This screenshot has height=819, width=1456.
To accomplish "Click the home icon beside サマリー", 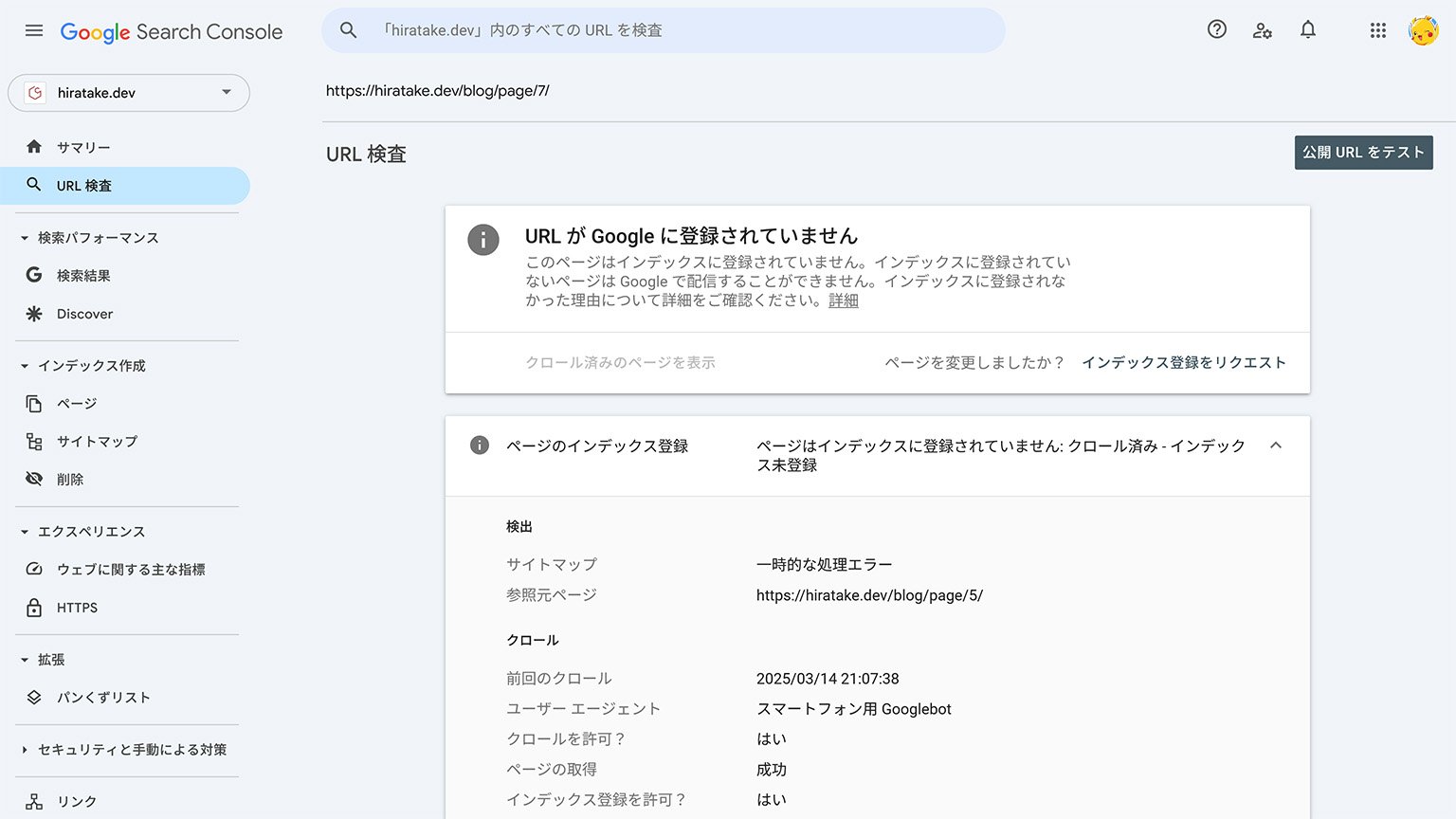I will [34, 147].
